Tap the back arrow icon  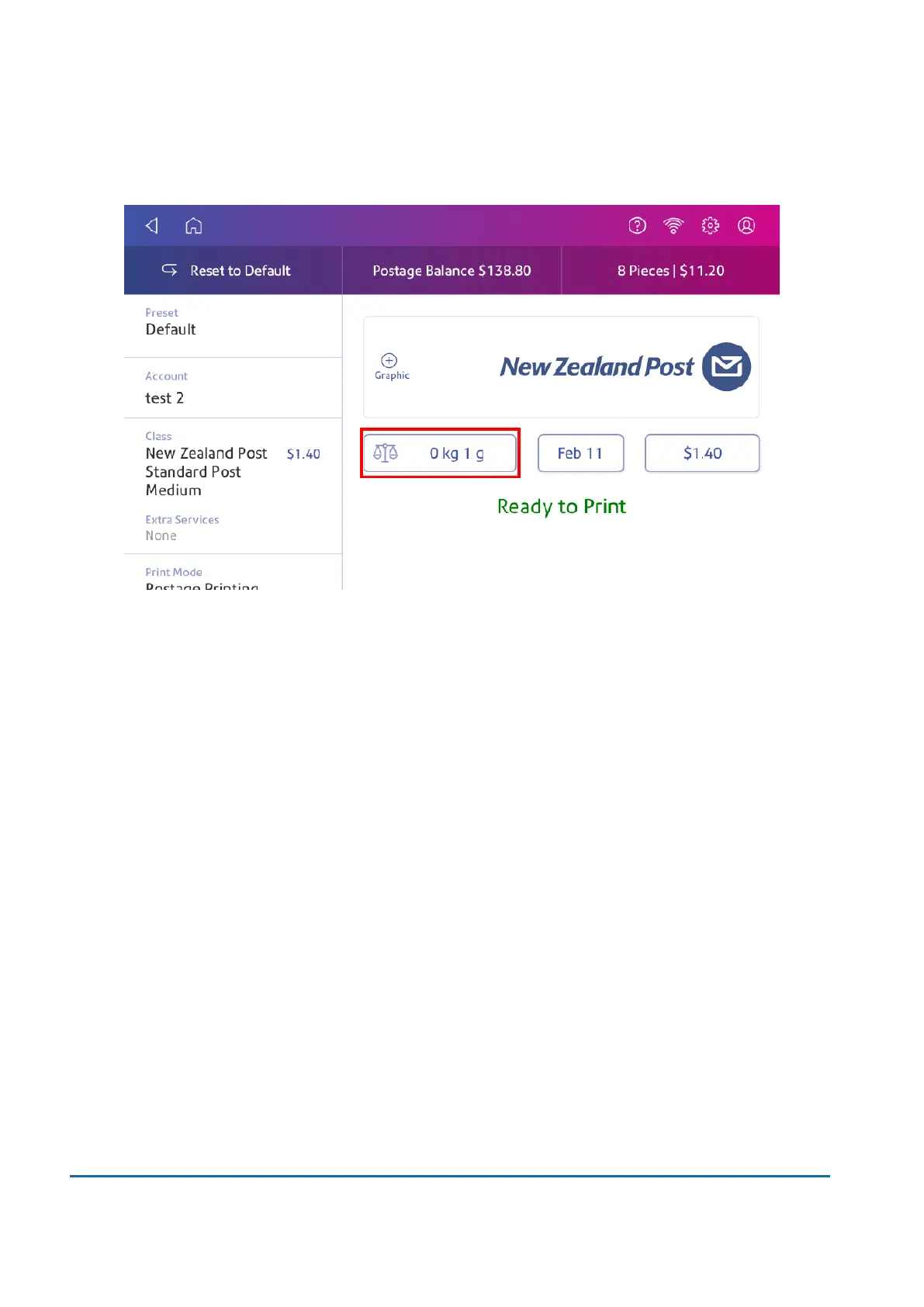(152, 226)
